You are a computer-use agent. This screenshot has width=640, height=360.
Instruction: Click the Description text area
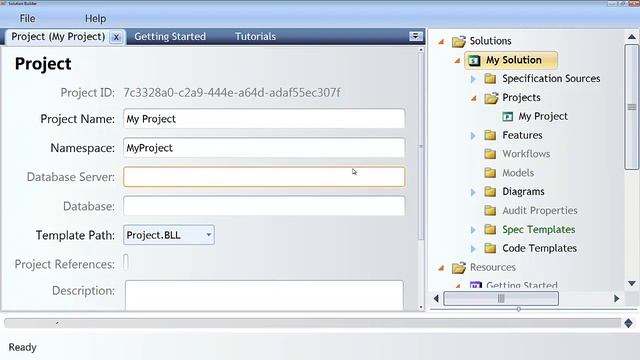click(264, 296)
